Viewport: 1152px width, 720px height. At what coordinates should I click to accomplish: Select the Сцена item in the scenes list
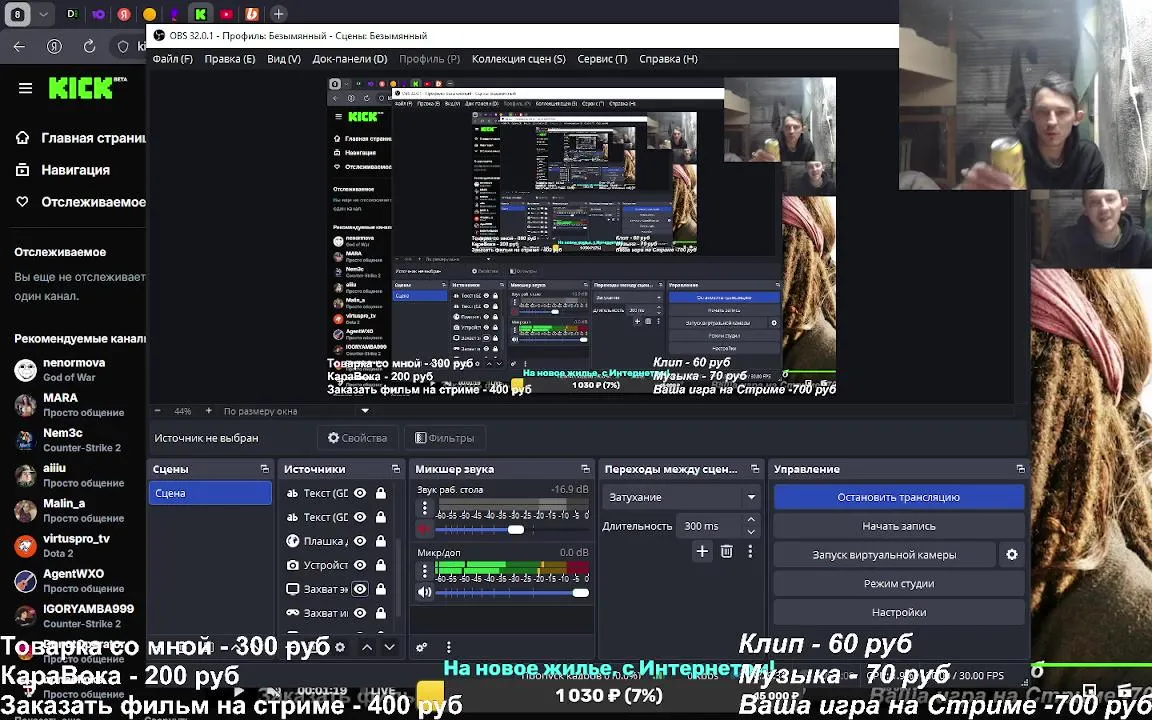[x=210, y=493]
